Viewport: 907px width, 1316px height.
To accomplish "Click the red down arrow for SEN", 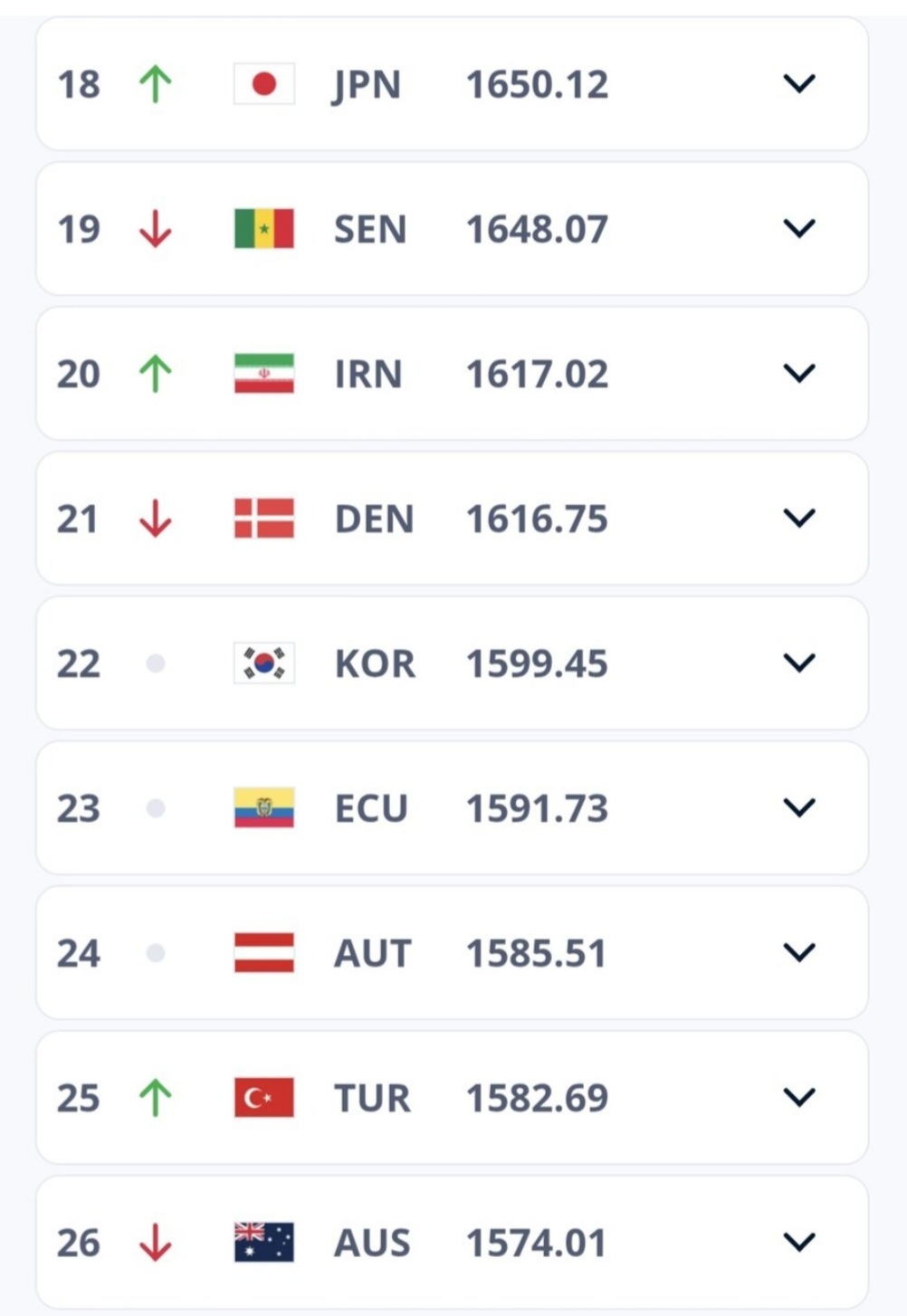I will tap(155, 229).
